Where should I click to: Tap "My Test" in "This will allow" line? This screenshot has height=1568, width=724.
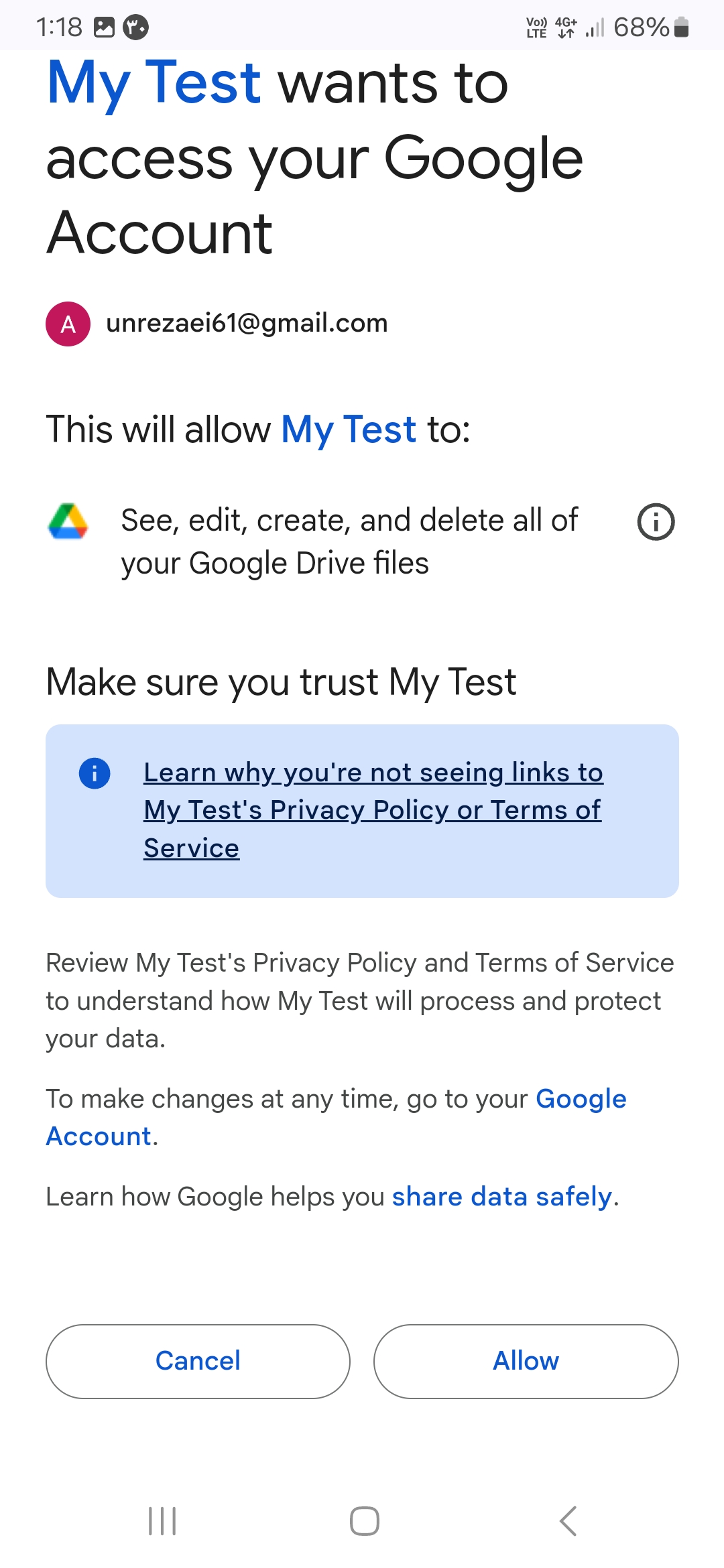tap(349, 430)
